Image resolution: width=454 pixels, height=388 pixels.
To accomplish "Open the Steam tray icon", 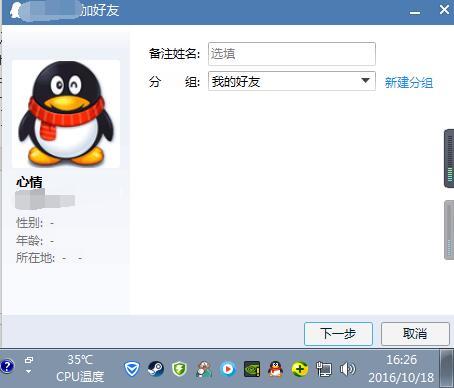I will tap(156, 369).
